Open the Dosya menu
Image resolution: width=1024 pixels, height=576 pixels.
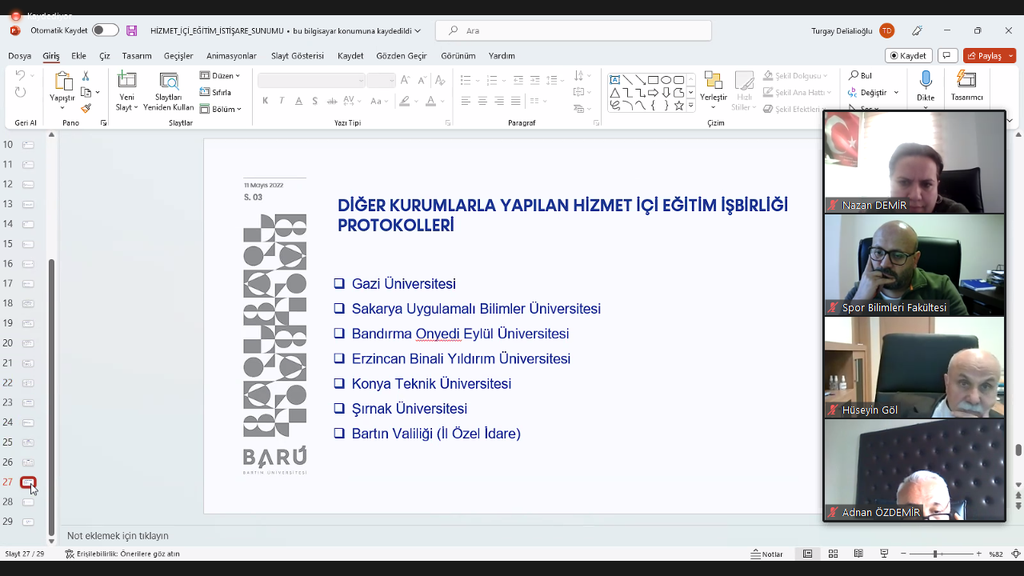click(x=20, y=56)
